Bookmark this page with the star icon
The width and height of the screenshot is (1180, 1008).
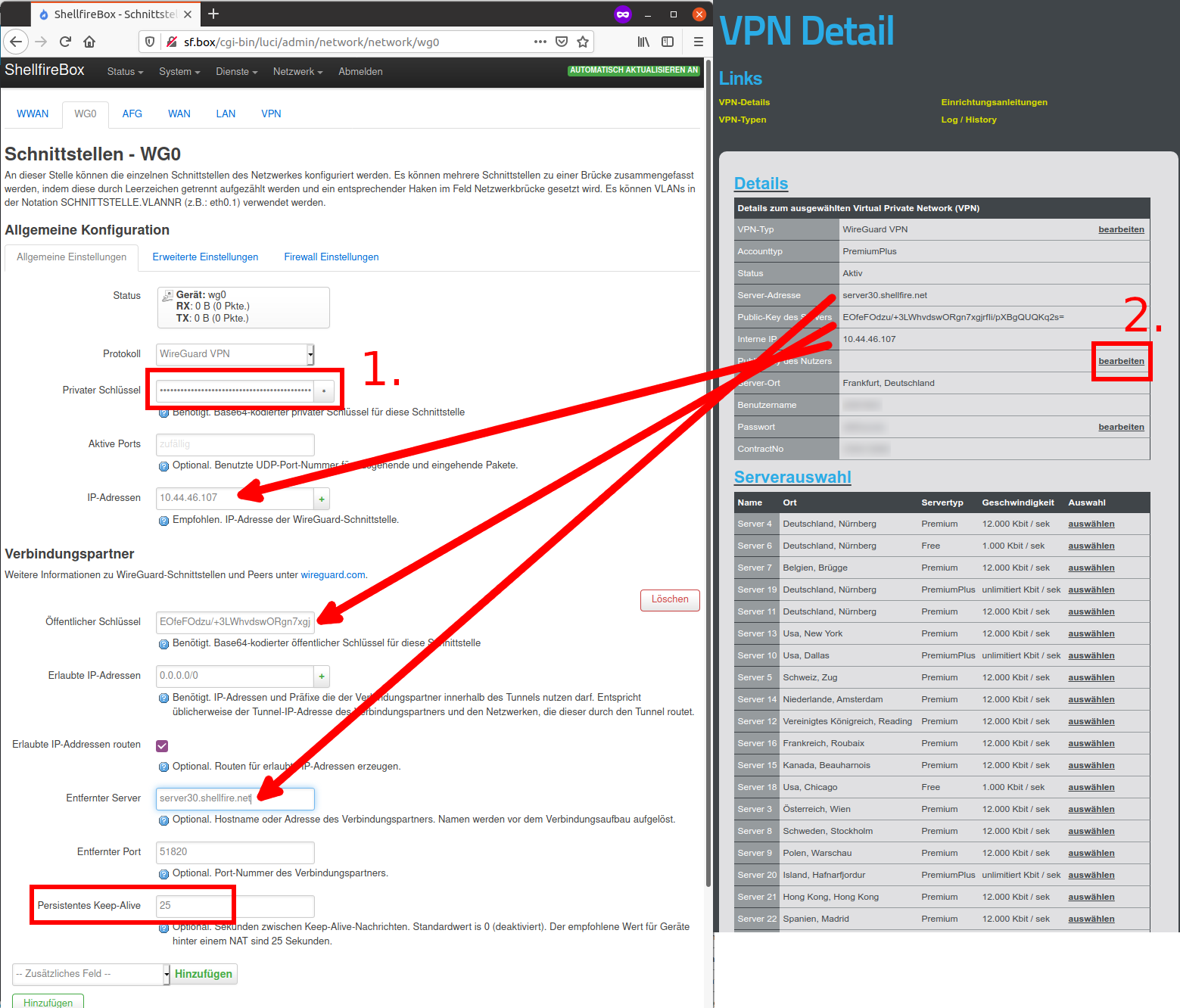pos(582,42)
